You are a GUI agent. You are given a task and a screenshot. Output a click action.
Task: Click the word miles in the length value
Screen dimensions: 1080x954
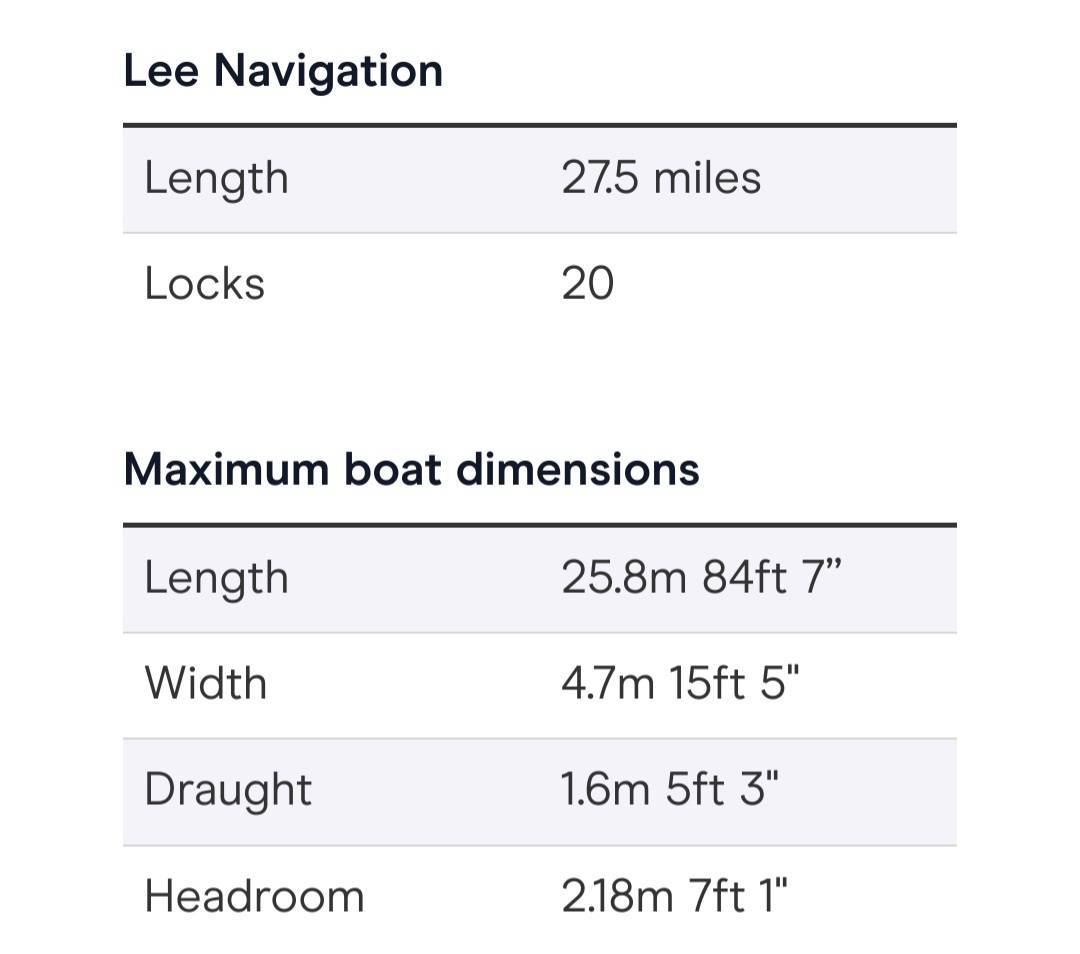(707, 178)
